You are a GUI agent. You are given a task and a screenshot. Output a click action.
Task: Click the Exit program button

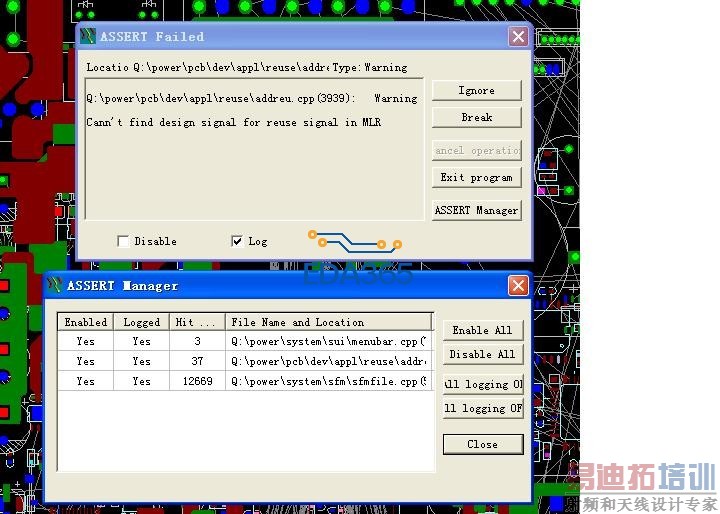coord(477,177)
